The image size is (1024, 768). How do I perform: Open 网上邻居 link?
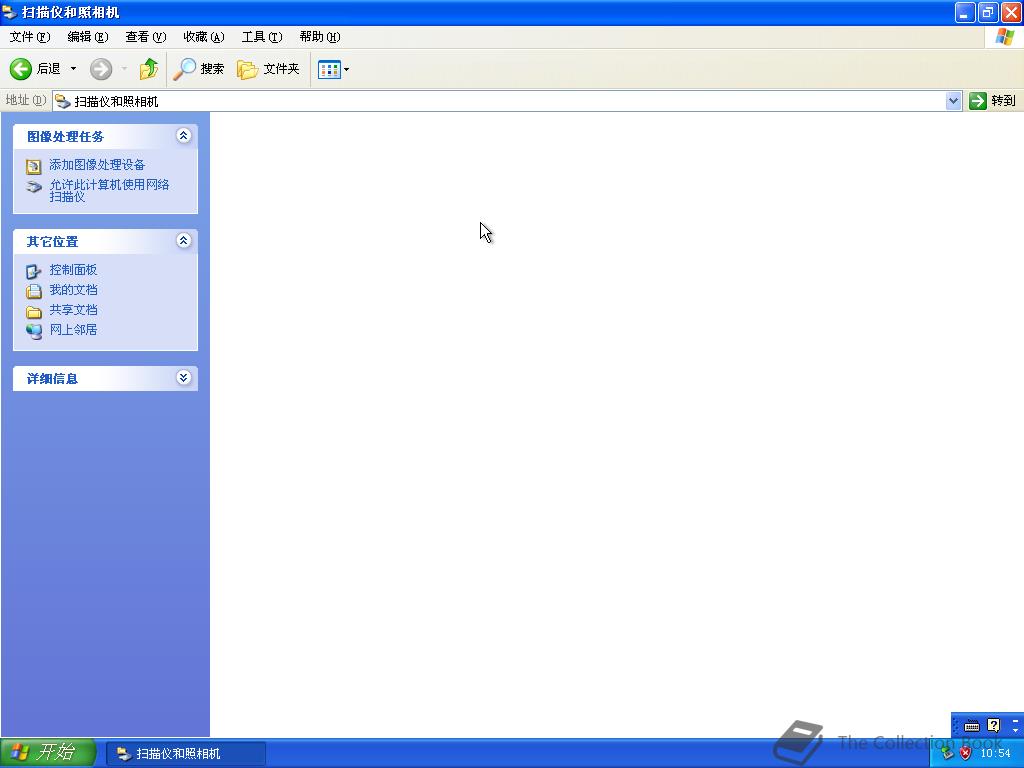[73, 330]
